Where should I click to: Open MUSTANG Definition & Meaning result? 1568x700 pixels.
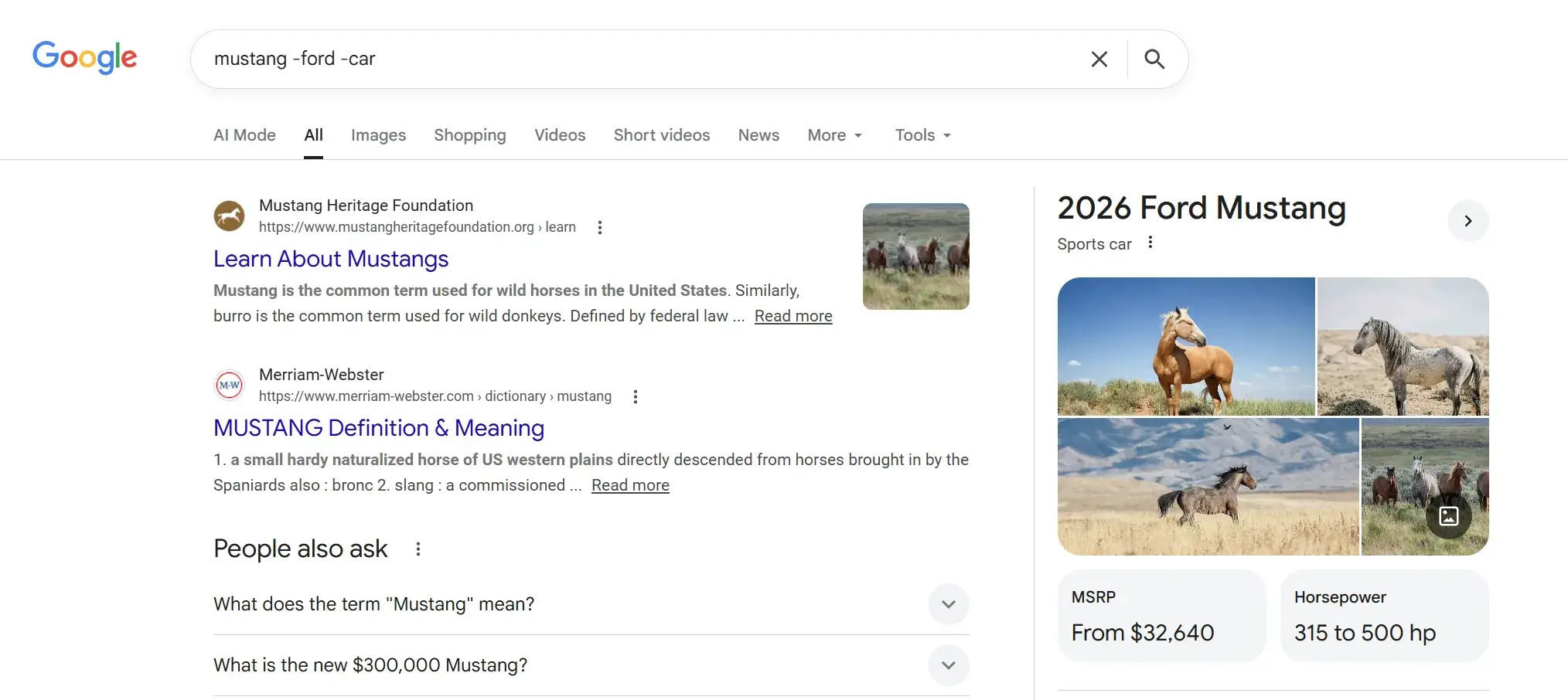379,428
